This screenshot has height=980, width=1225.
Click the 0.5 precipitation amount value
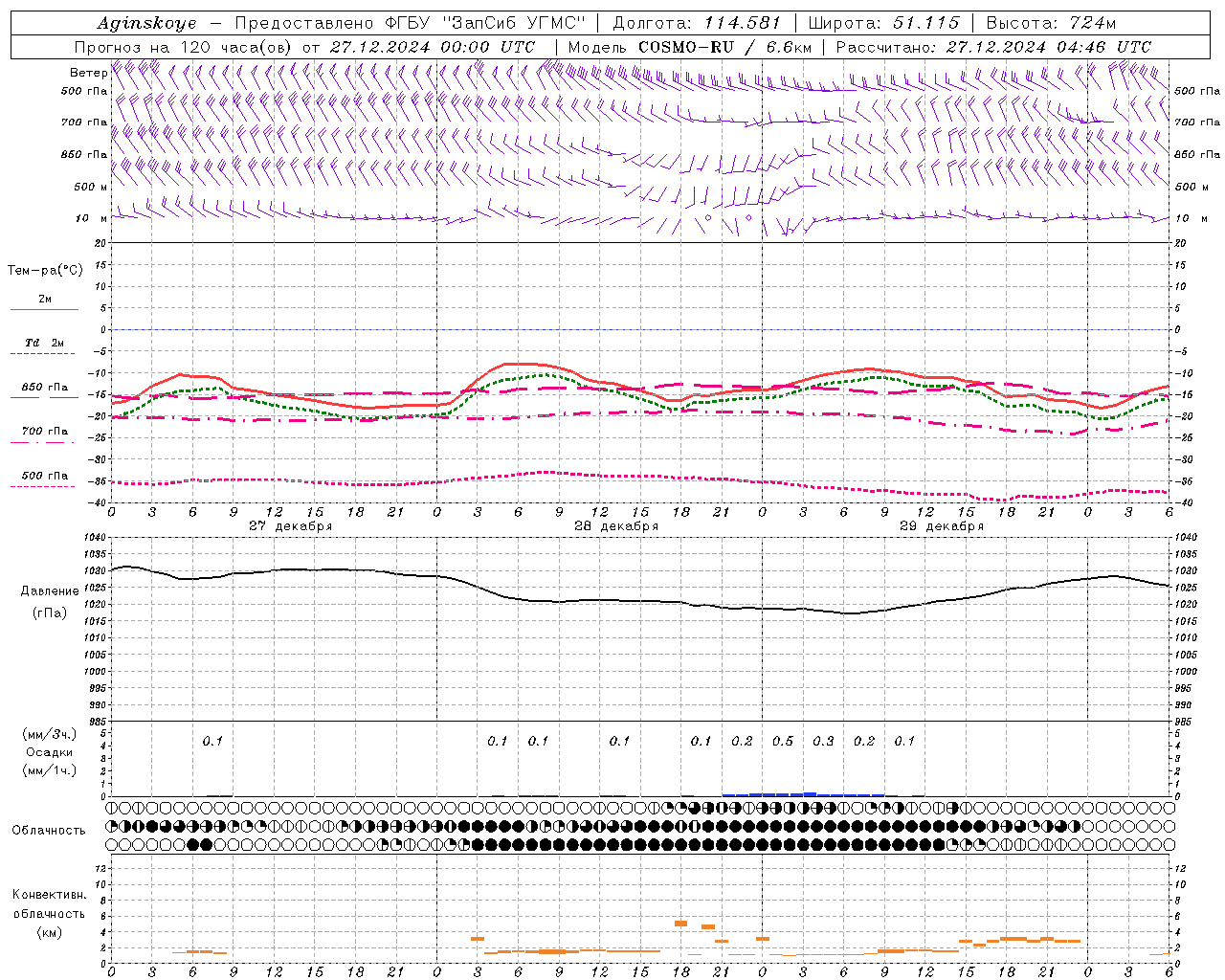tap(783, 741)
